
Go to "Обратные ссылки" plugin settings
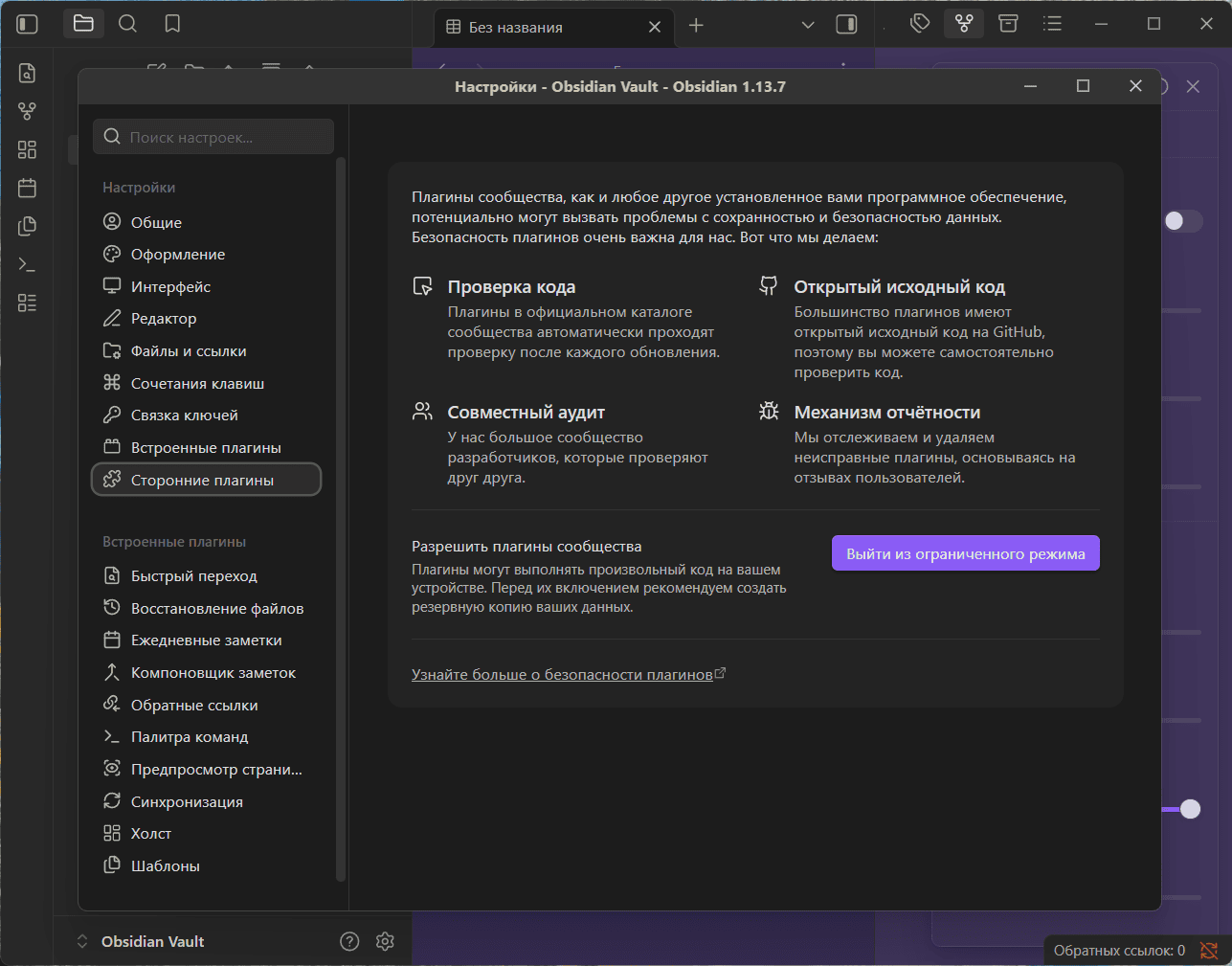[x=206, y=706]
